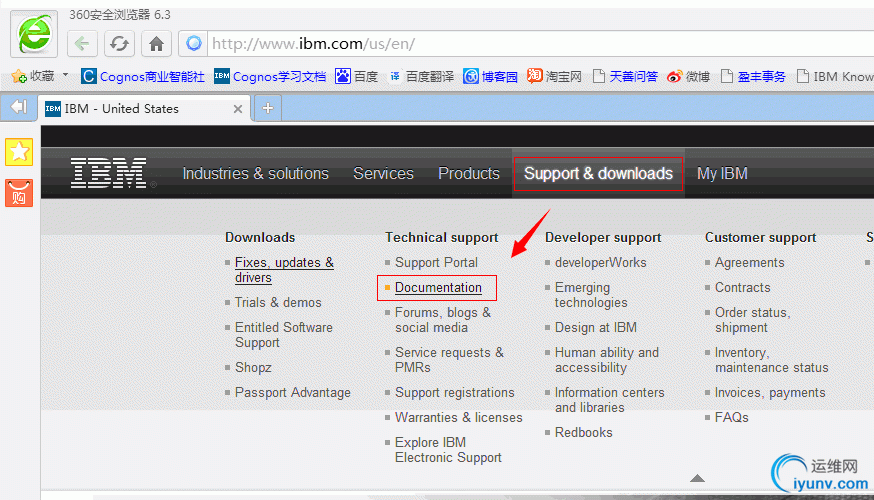Open the home page with the house icon
The height and width of the screenshot is (500, 874).
[156, 43]
